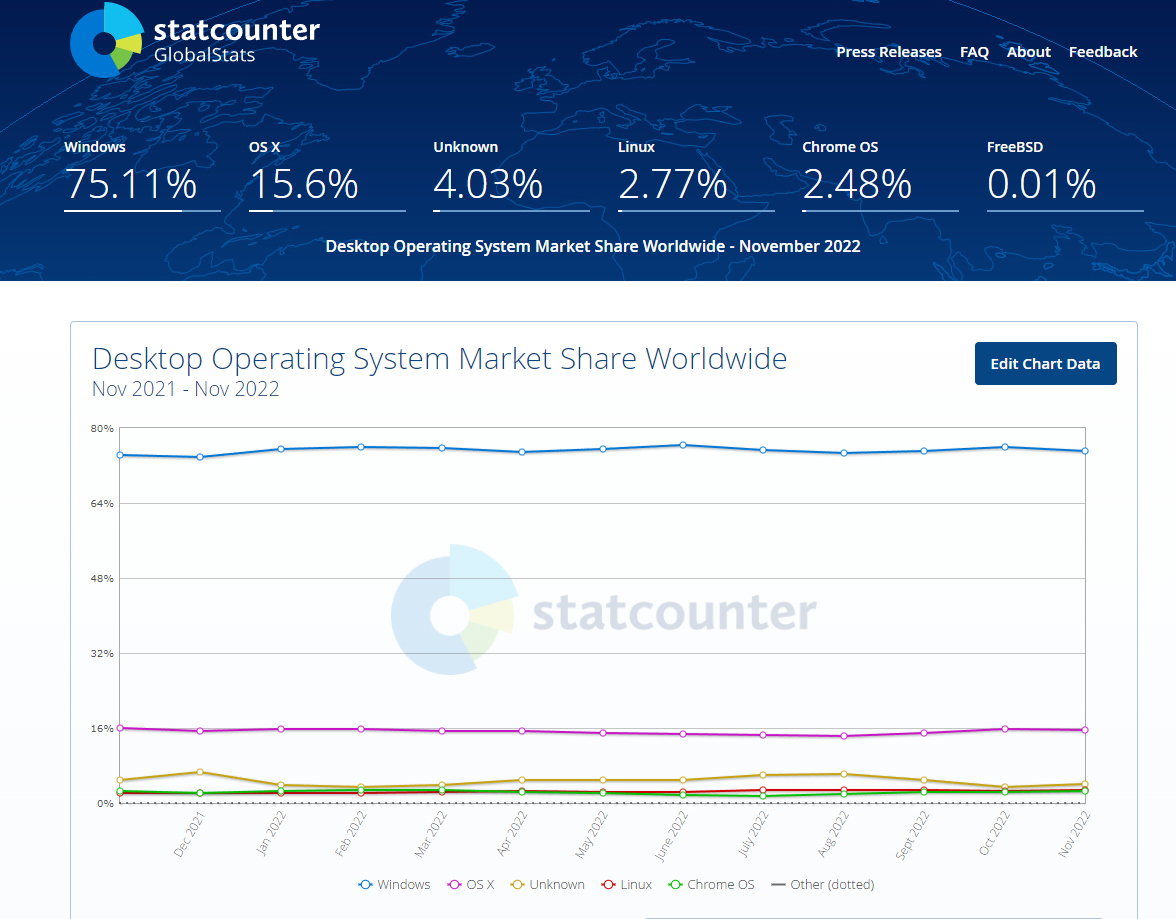The width and height of the screenshot is (1176, 919).
Task: Click the OS X data point for Nov 2021
Action: [120, 728]
